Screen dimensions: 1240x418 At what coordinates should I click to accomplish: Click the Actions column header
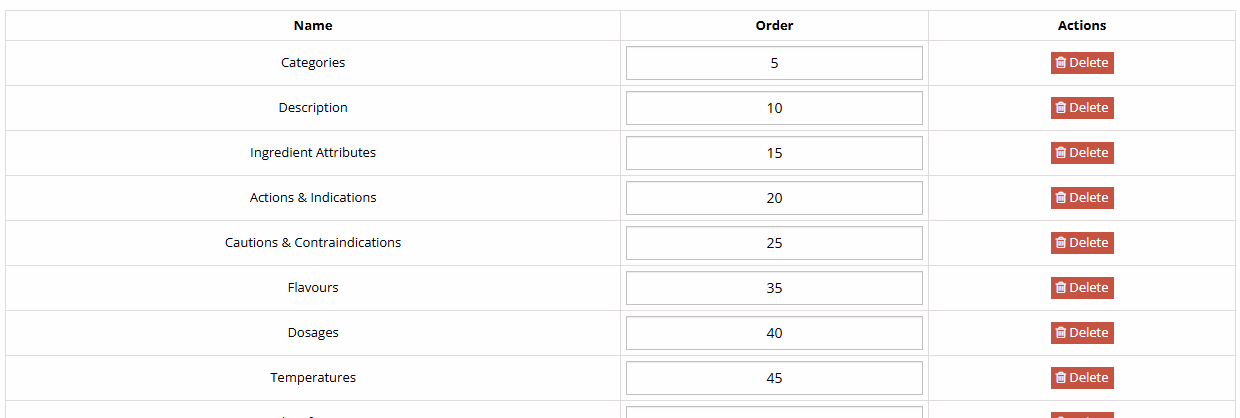pos(1082,26)
